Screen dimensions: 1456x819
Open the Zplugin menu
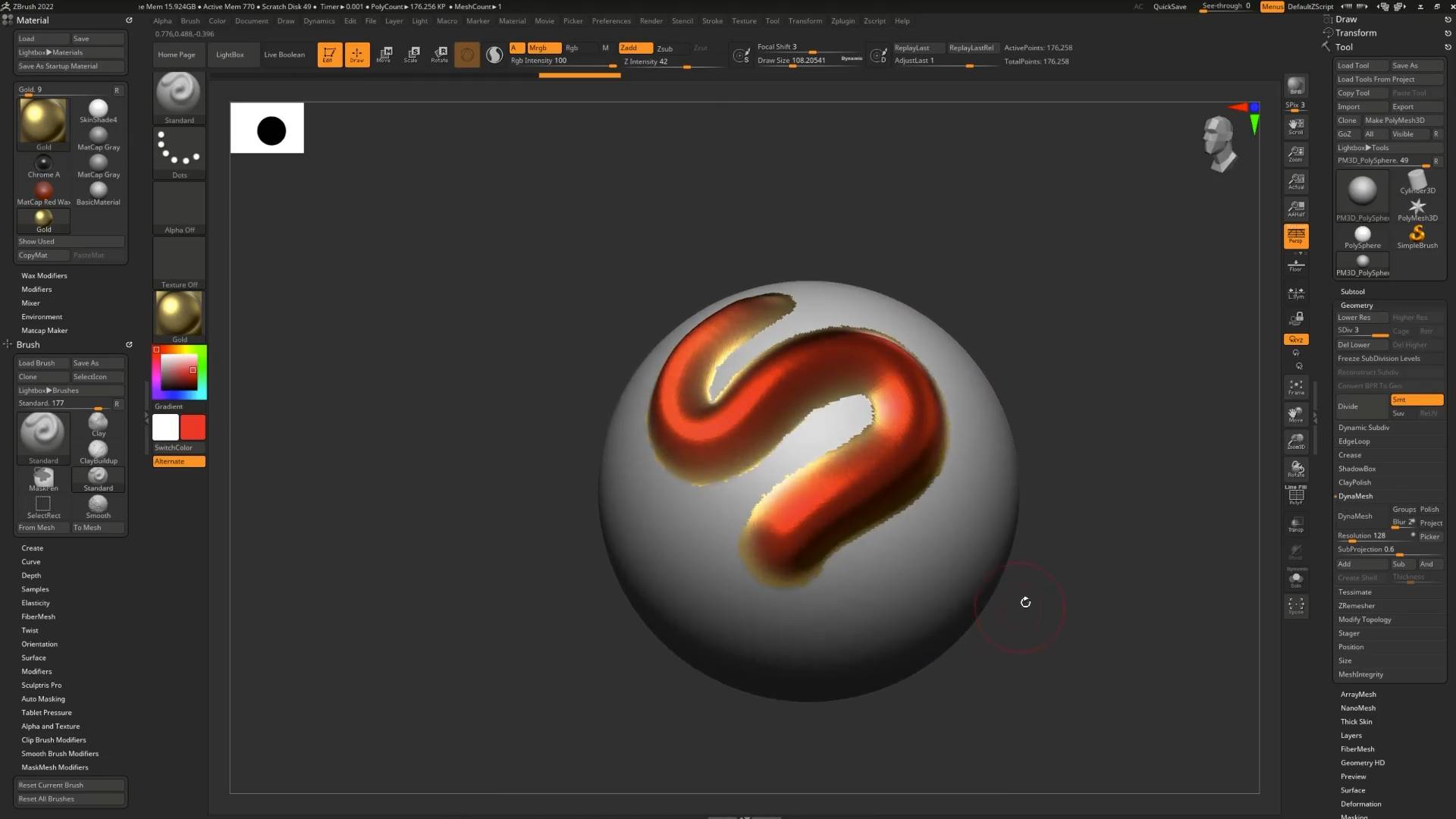843,20
